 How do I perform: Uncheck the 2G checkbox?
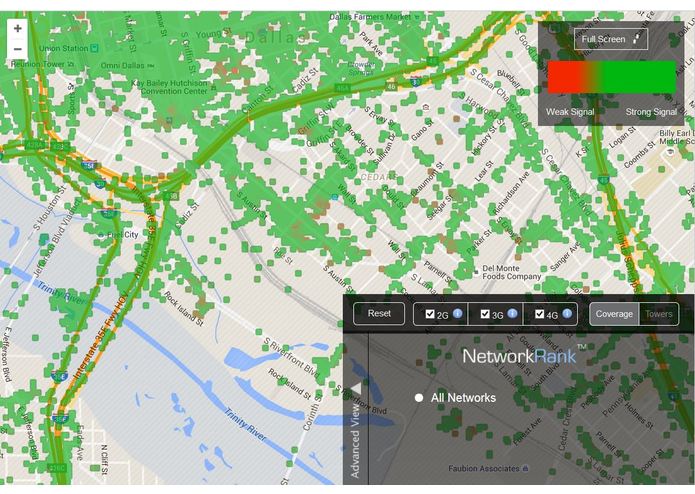tap(429, 314)
